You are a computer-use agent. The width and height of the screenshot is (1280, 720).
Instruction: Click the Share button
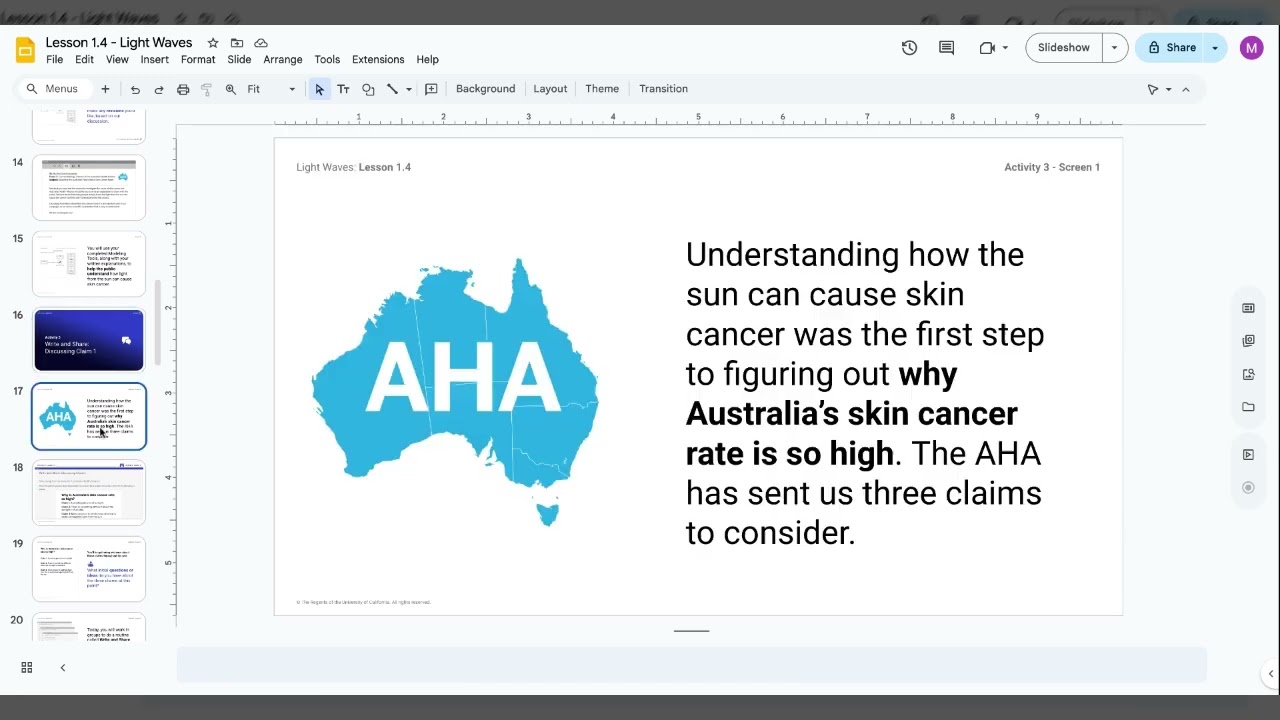point(1170,48)
